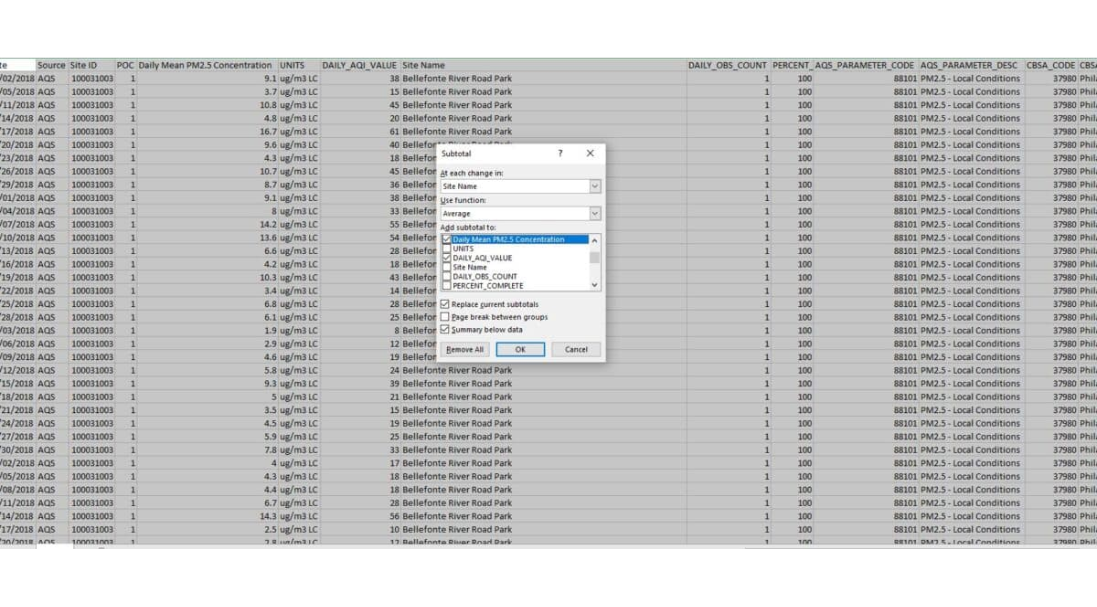Click the 14.3 concentration value cell
This screenshot has height=607, width=1097.
(x=206, y=516)
